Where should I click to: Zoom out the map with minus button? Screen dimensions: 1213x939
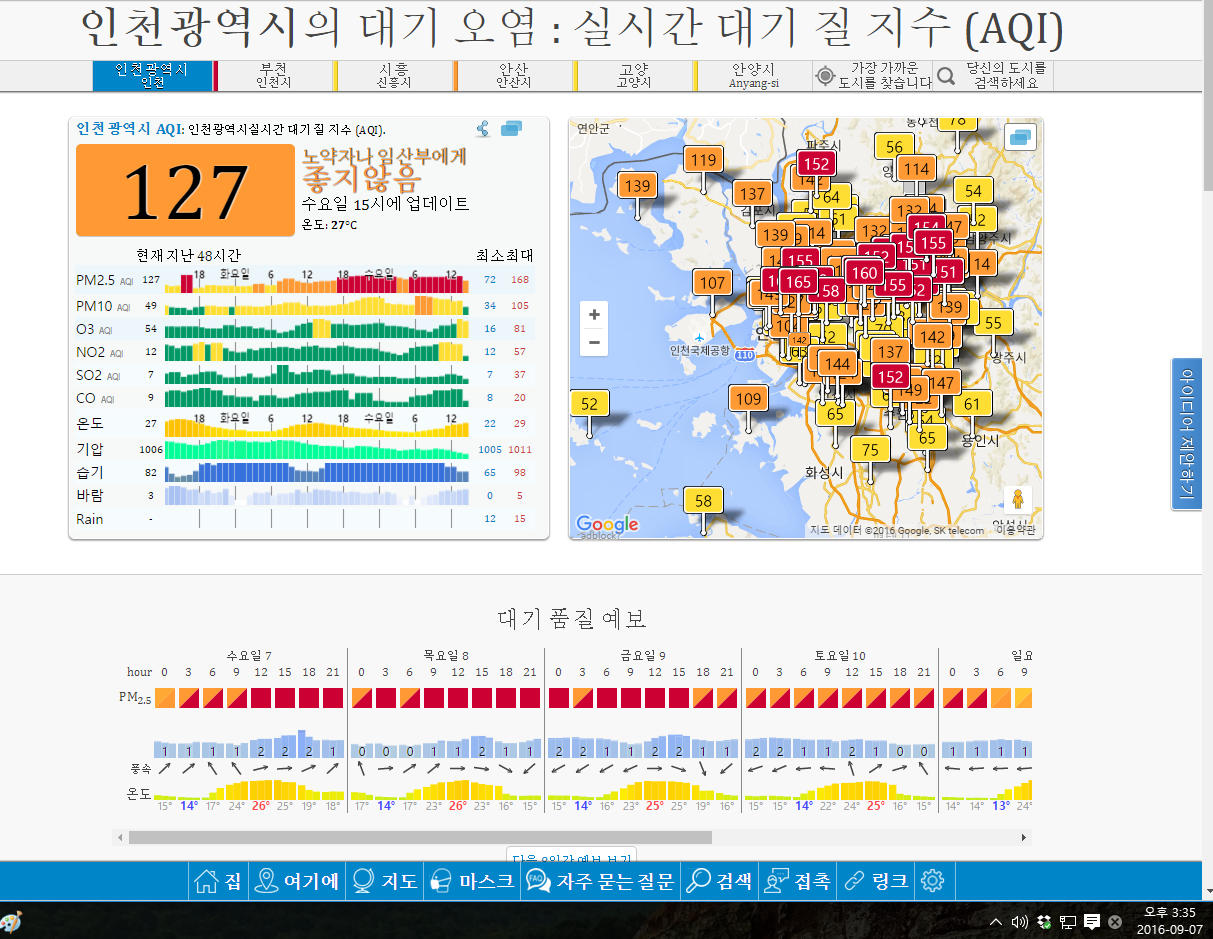pyautogui.click(x=594, y=342)
